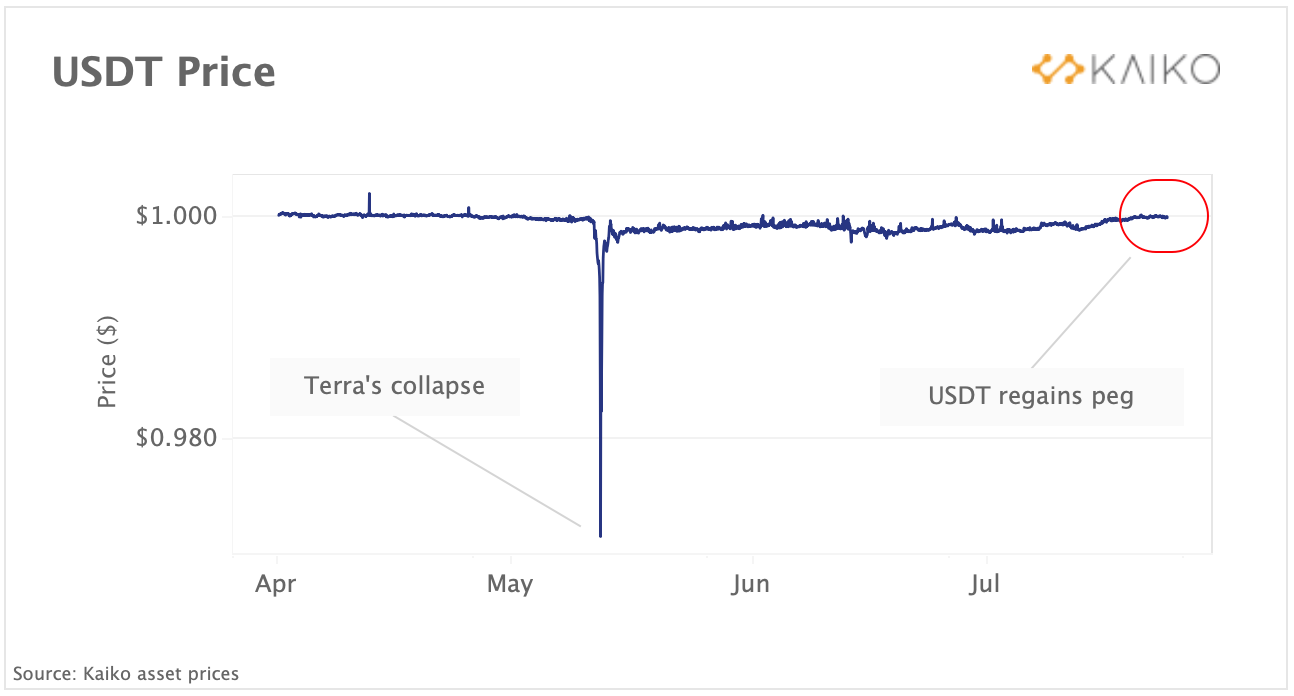
Task: Click the USDT regains peg annotation label
Action: [1031, 396]
